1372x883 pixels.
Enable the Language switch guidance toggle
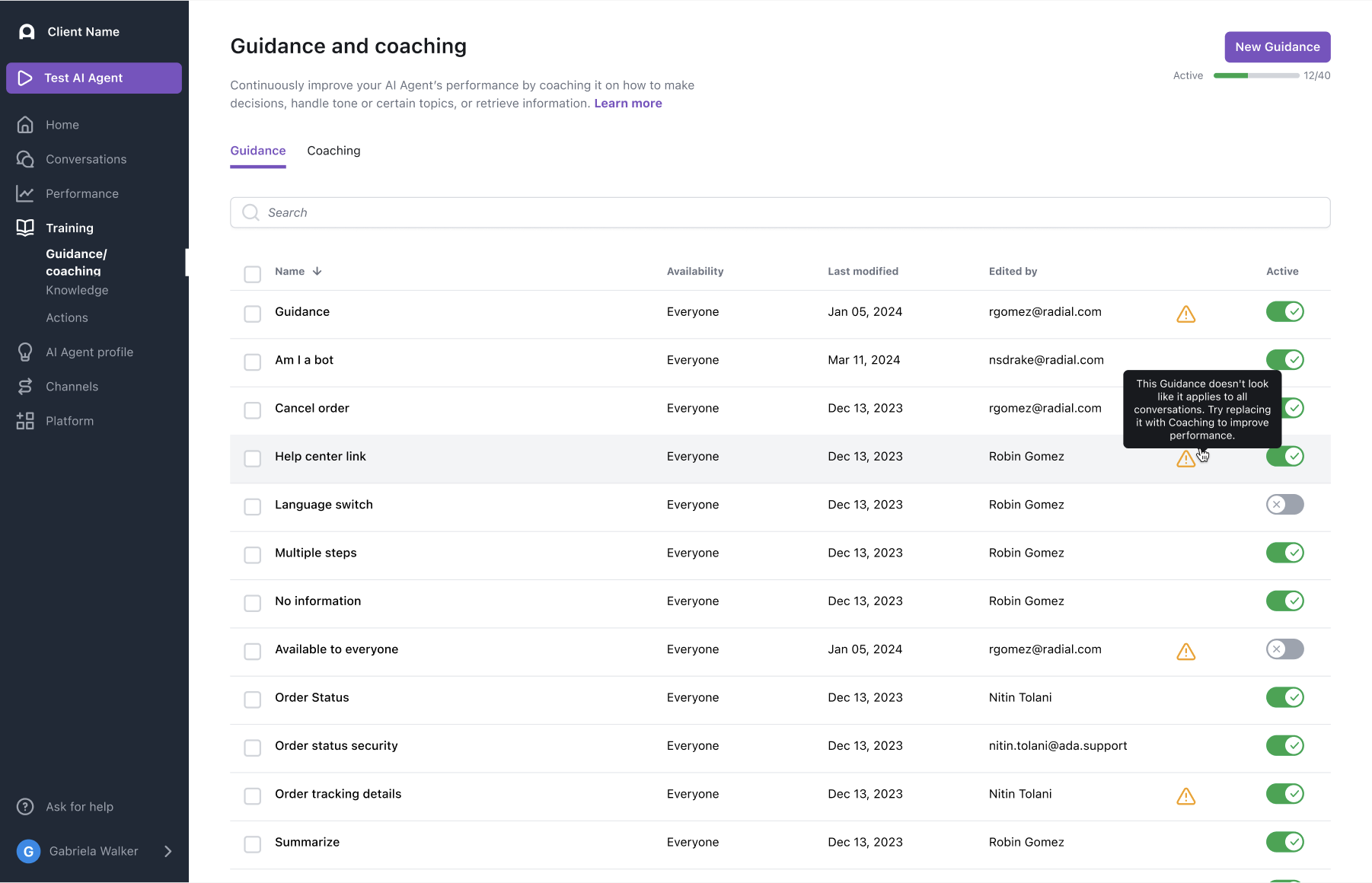(x=1284, y=505)
